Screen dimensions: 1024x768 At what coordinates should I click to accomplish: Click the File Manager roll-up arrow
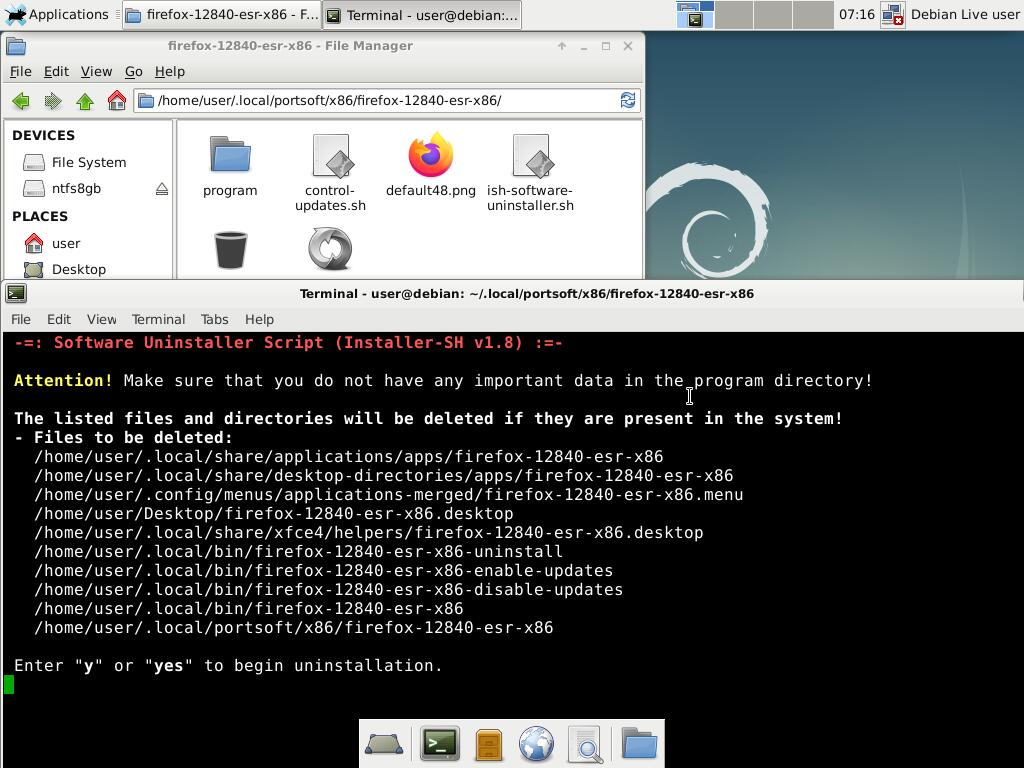point(562,46)
